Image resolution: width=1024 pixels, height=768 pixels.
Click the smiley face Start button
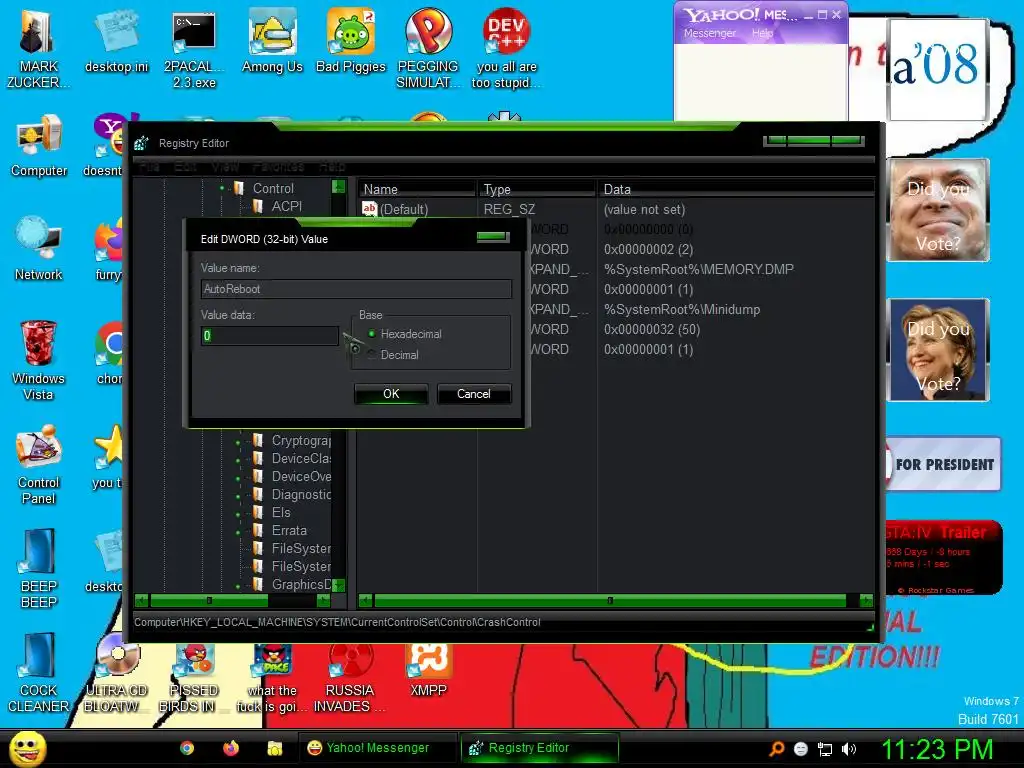pos(27,748)
